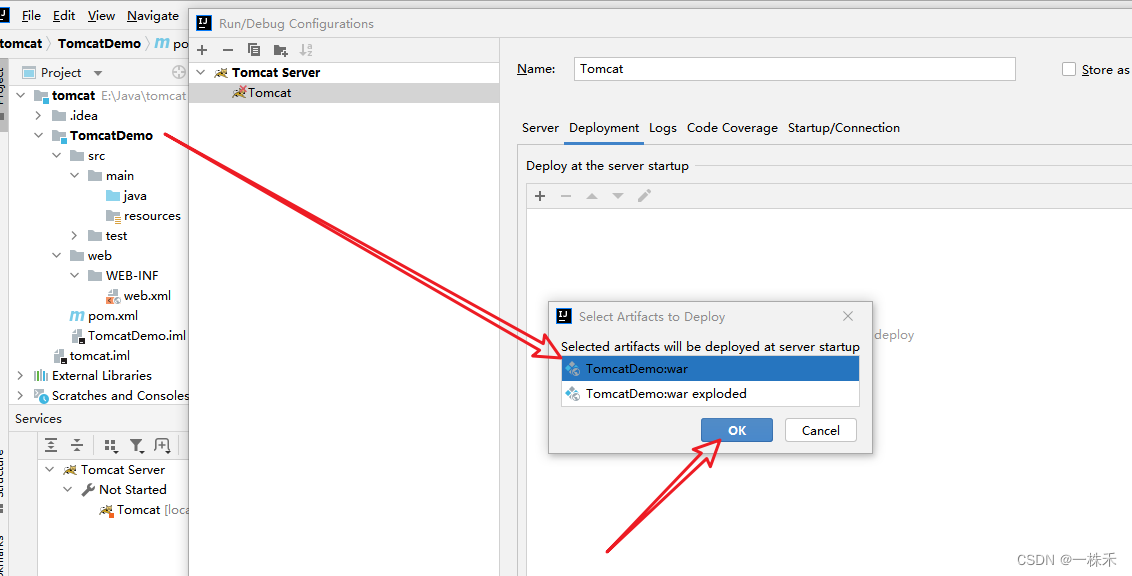
Task: Sort configurations alphabetically icon
Action: coord(306,50)
